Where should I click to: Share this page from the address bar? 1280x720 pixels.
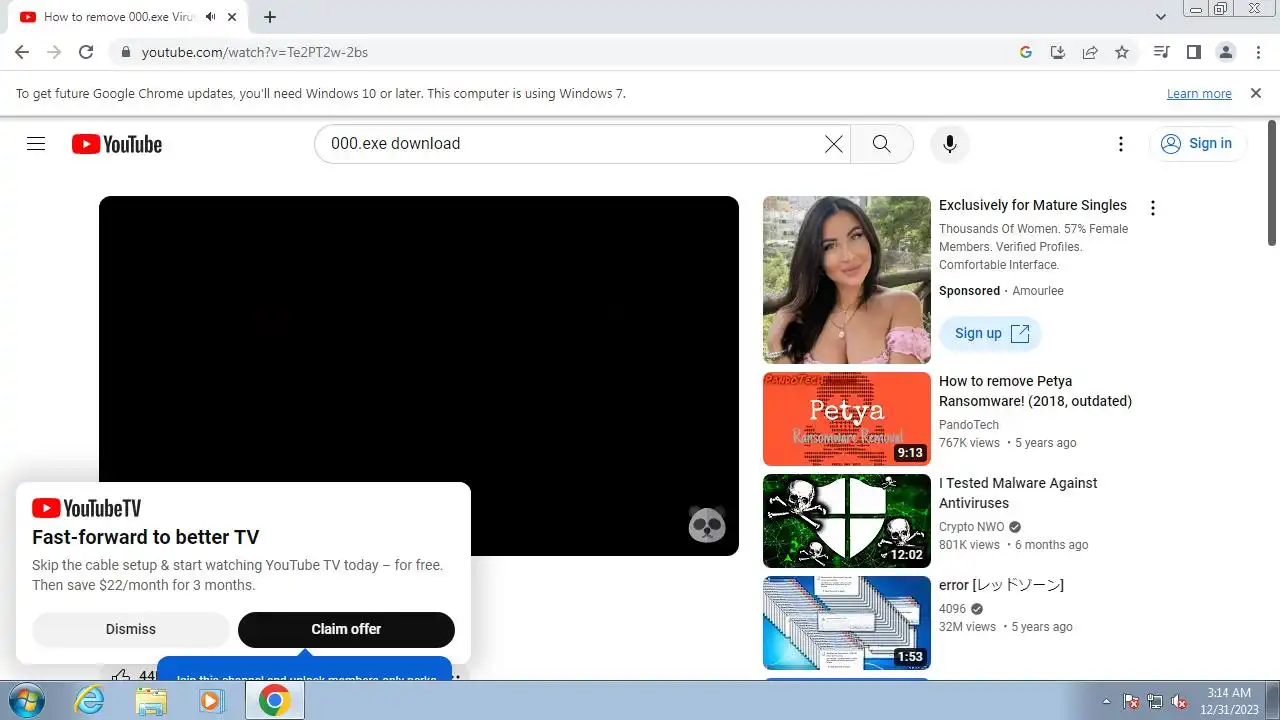click(x=1090, y=52)
